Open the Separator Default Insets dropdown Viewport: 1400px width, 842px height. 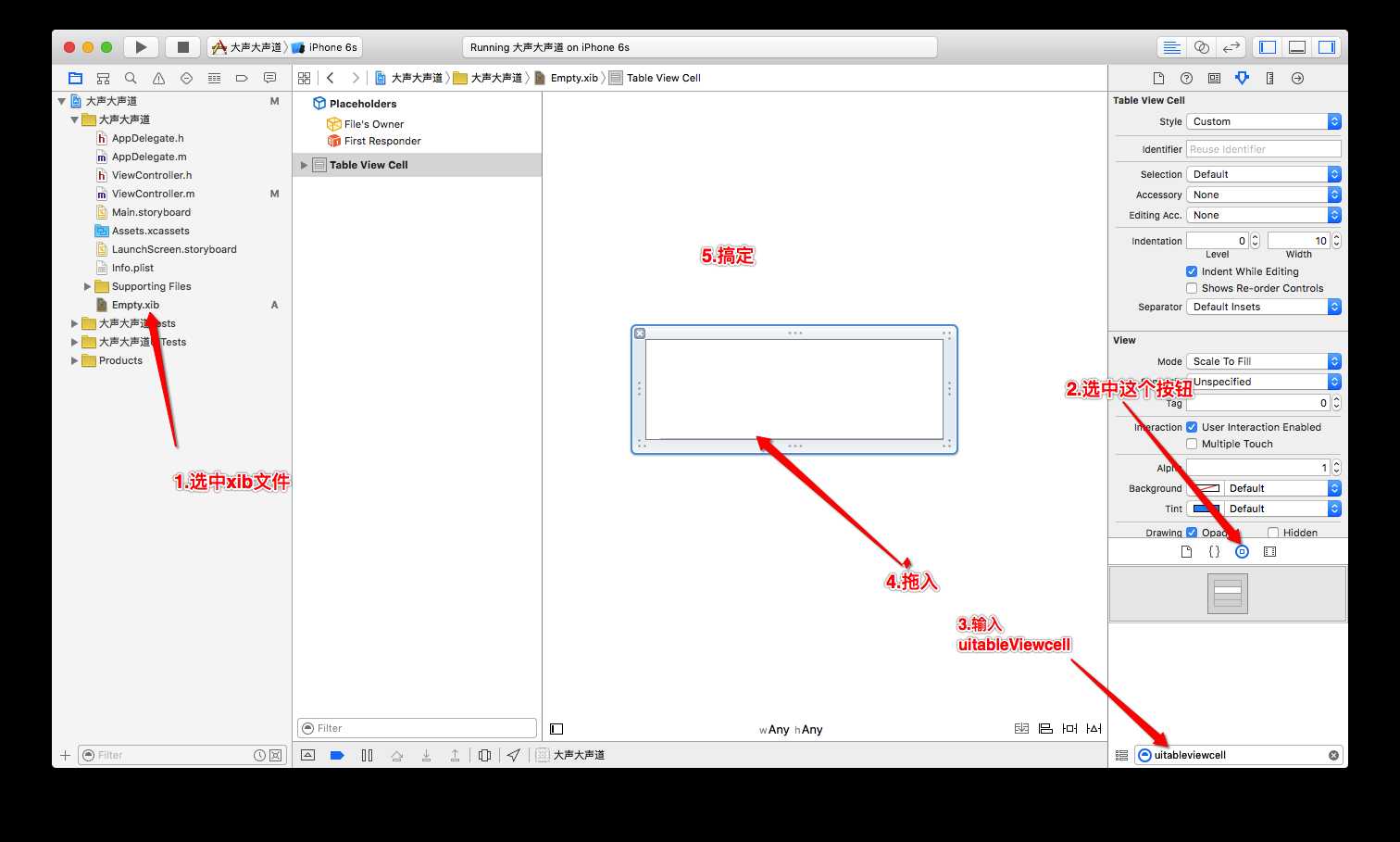point(1264,307)
